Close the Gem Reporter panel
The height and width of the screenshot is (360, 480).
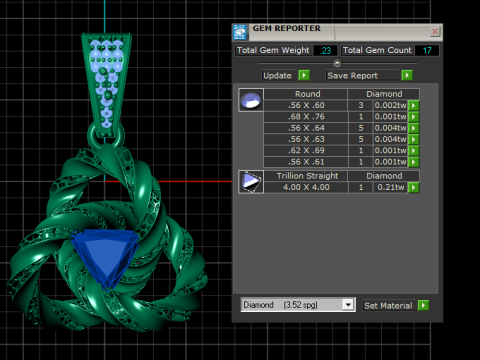435,32
